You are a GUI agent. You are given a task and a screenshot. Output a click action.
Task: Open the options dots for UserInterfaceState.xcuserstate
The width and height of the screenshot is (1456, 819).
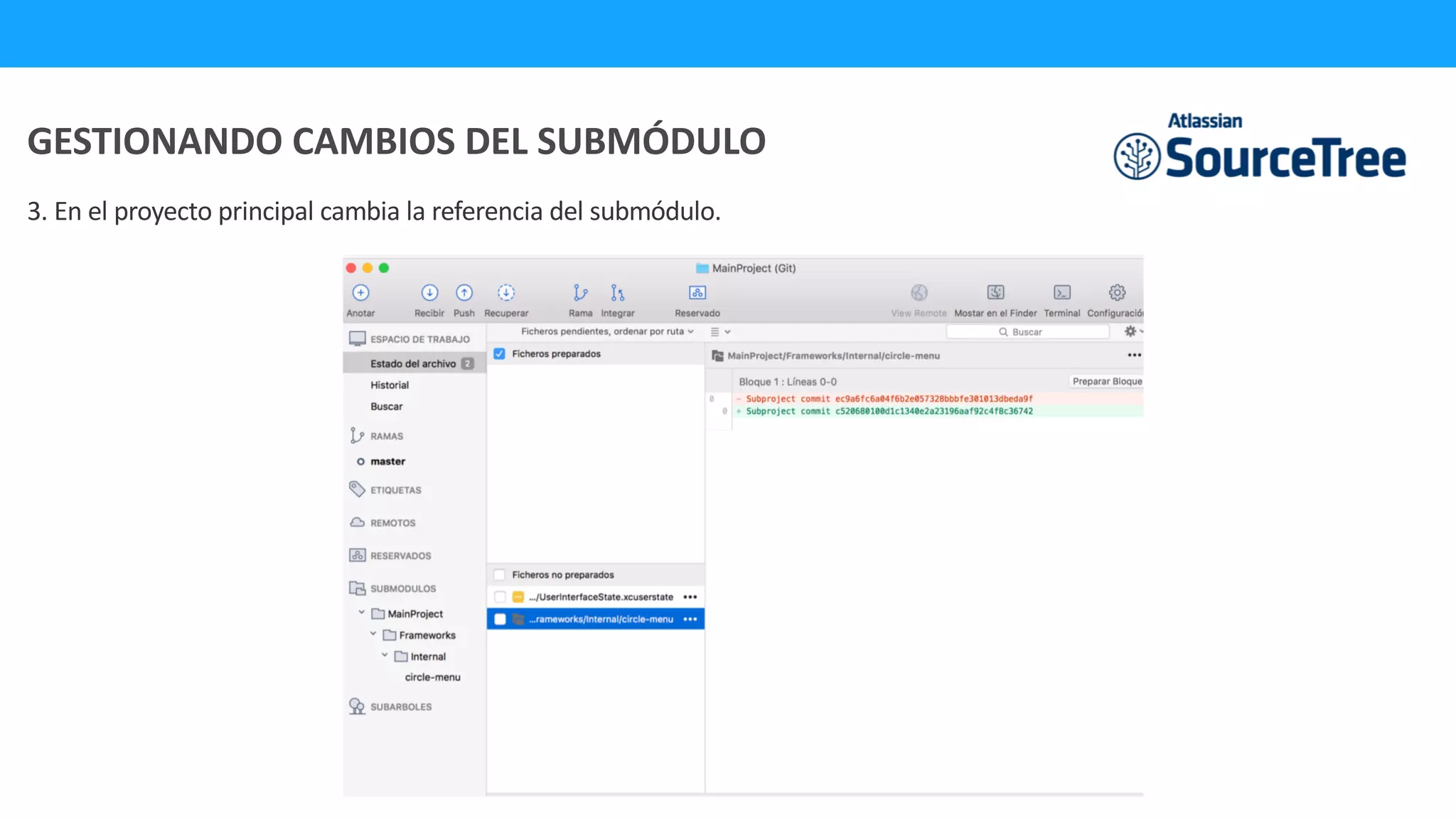(690, 597)
